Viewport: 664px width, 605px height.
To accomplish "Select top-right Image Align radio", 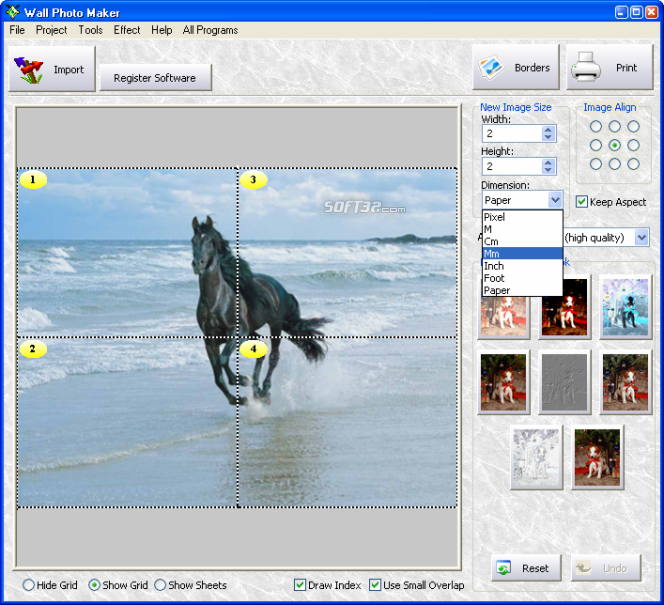I will coord(634,126).
